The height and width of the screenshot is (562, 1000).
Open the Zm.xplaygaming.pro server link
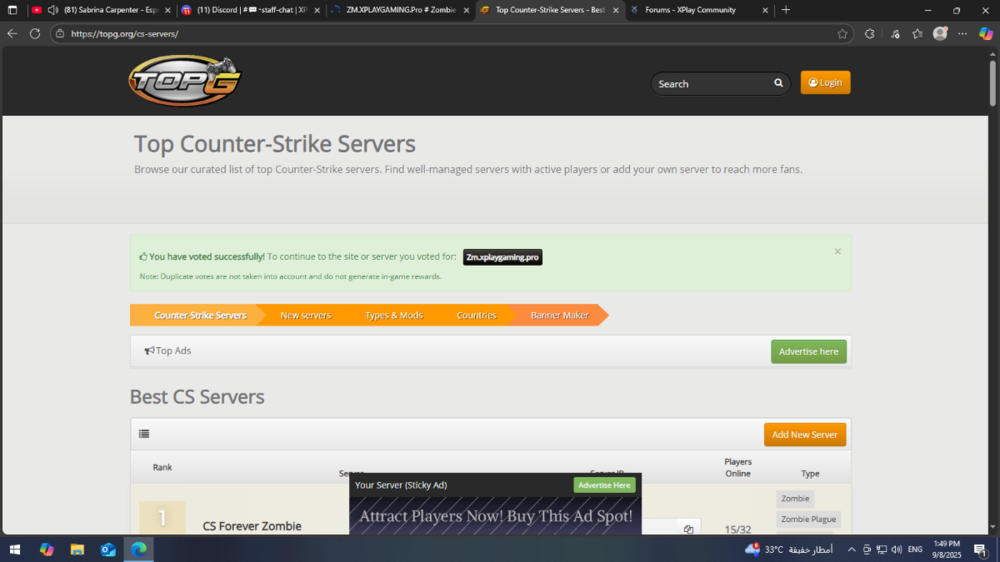pos(502,257)
